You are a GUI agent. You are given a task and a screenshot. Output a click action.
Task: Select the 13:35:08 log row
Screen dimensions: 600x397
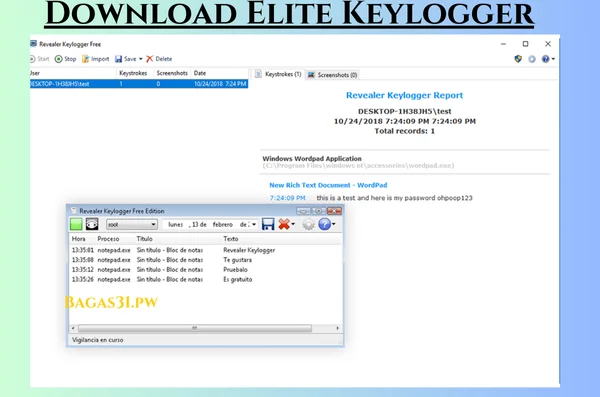pos(205,260)
